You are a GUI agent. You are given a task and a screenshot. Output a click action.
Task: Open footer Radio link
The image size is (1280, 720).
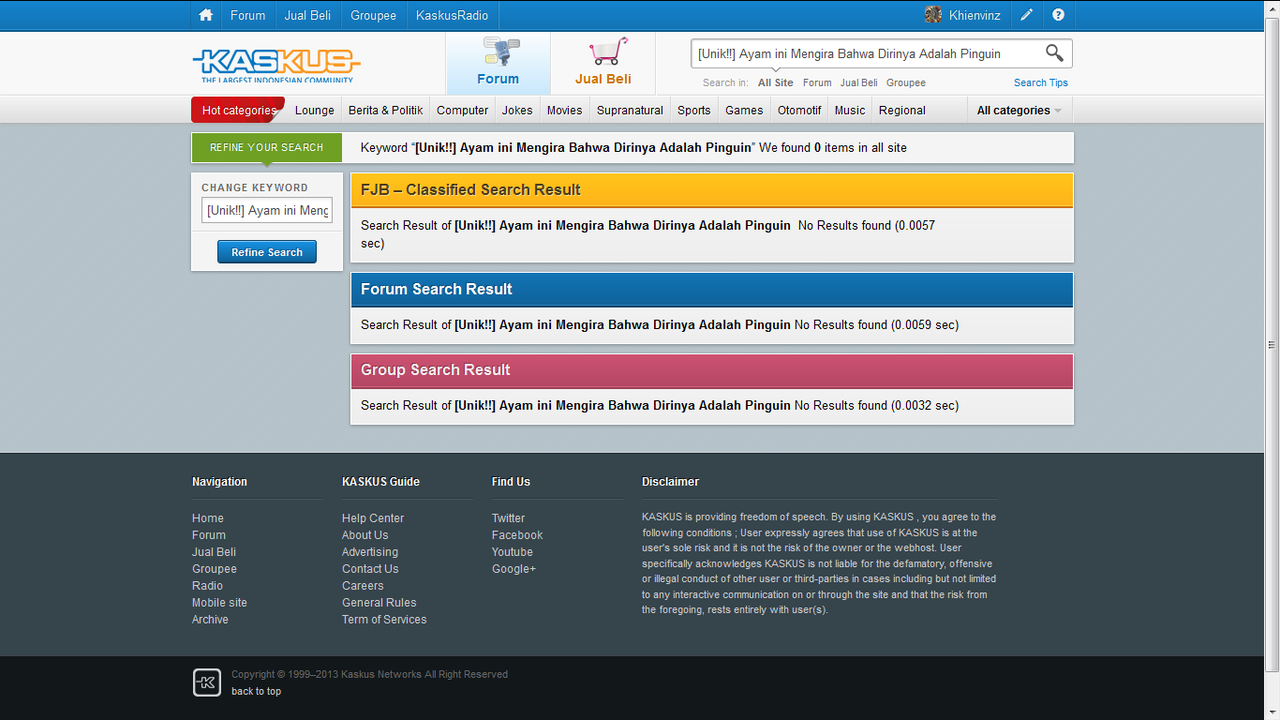coord(207,586)
